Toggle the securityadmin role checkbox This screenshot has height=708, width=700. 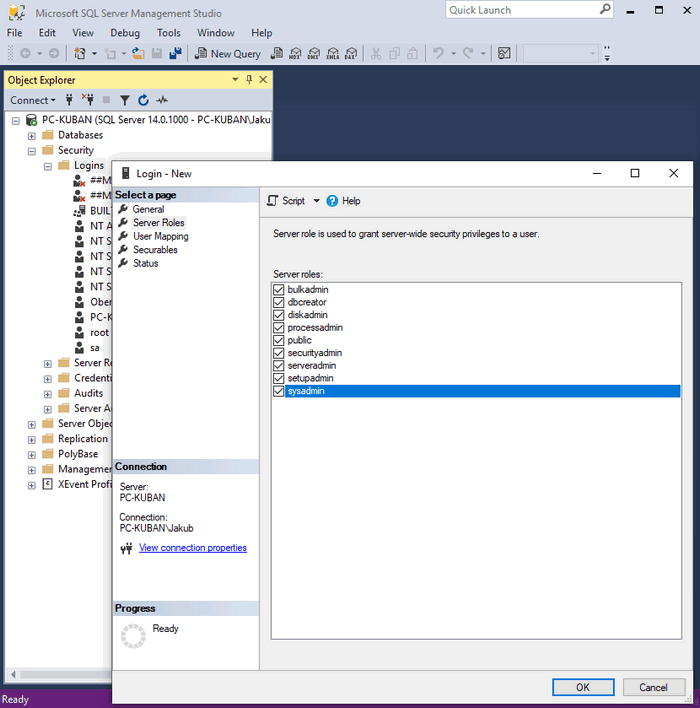(279, 353)
